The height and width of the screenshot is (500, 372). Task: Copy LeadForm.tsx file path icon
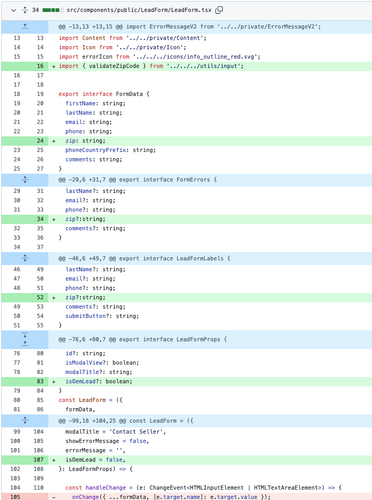coord(219,10)
